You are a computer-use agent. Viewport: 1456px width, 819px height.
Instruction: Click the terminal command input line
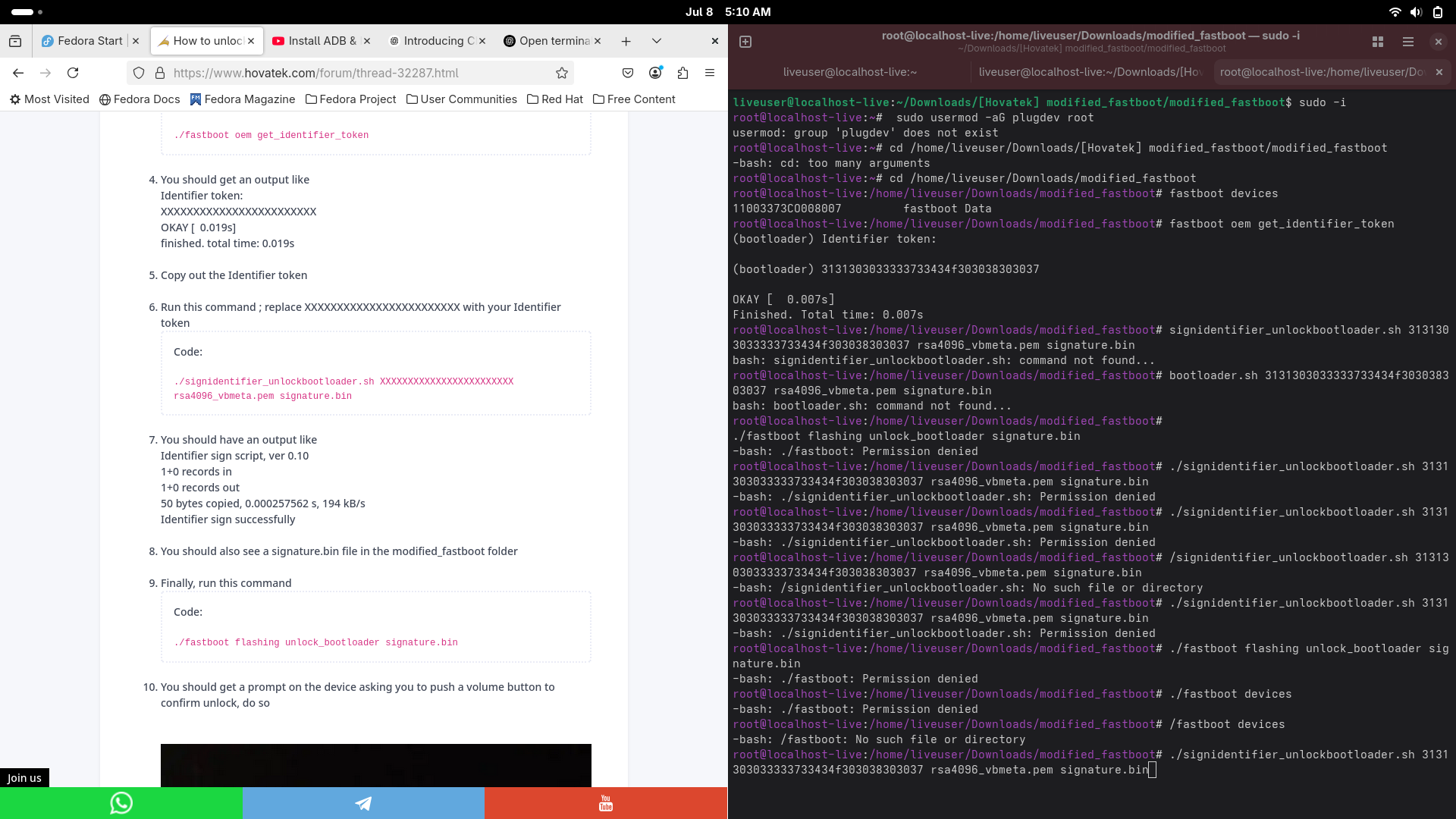point(1090,762)
